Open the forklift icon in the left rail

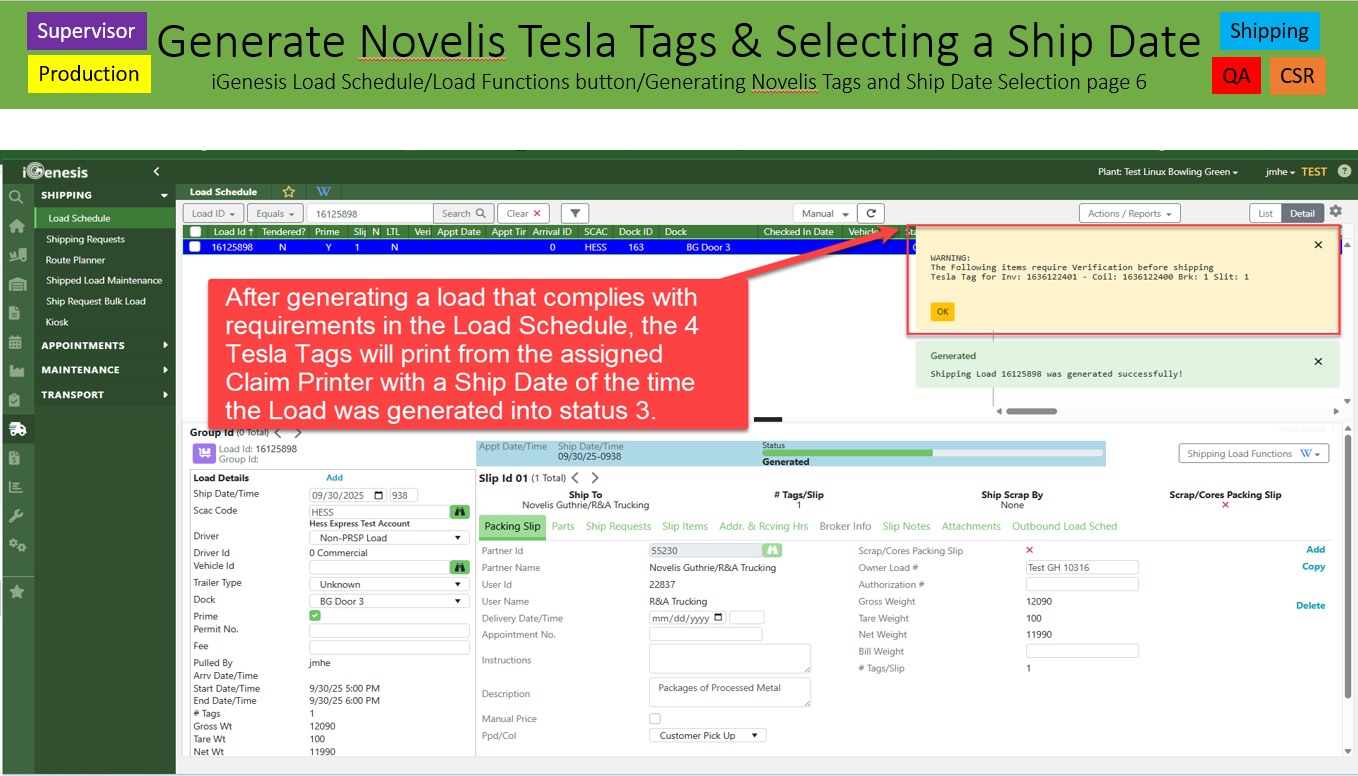pyautogui.click(x=16, y=255)
